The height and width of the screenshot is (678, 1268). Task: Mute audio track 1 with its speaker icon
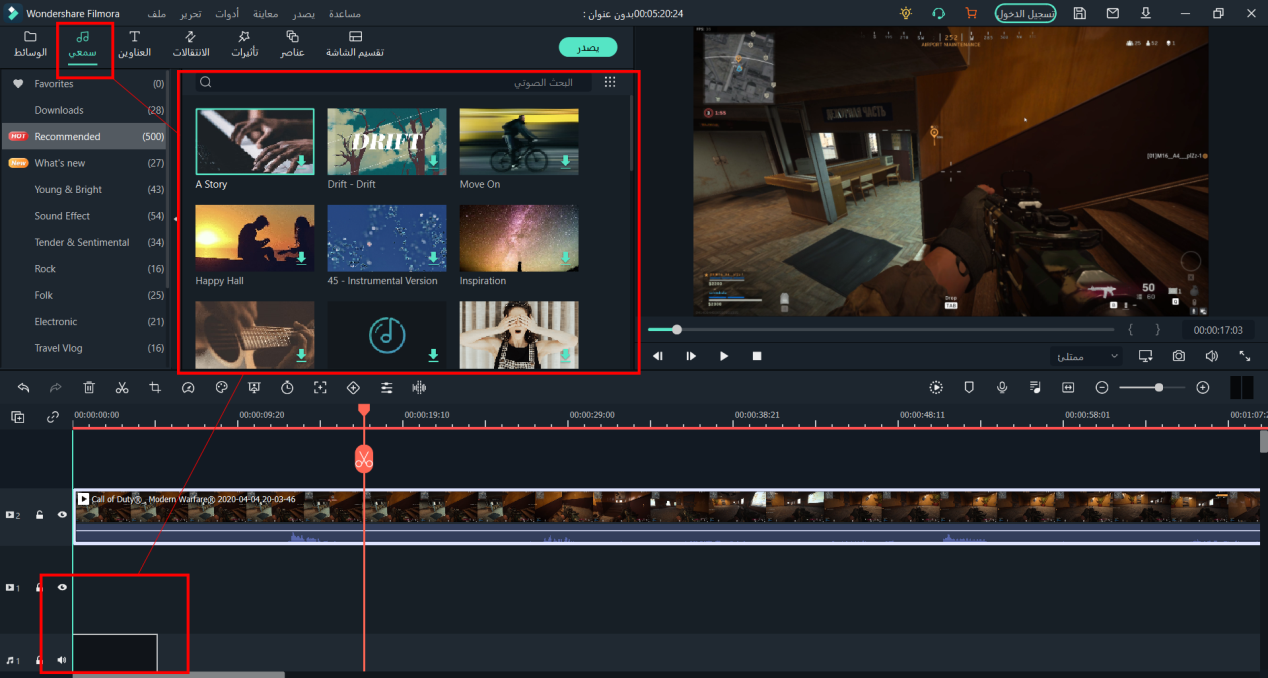(62, 660)
